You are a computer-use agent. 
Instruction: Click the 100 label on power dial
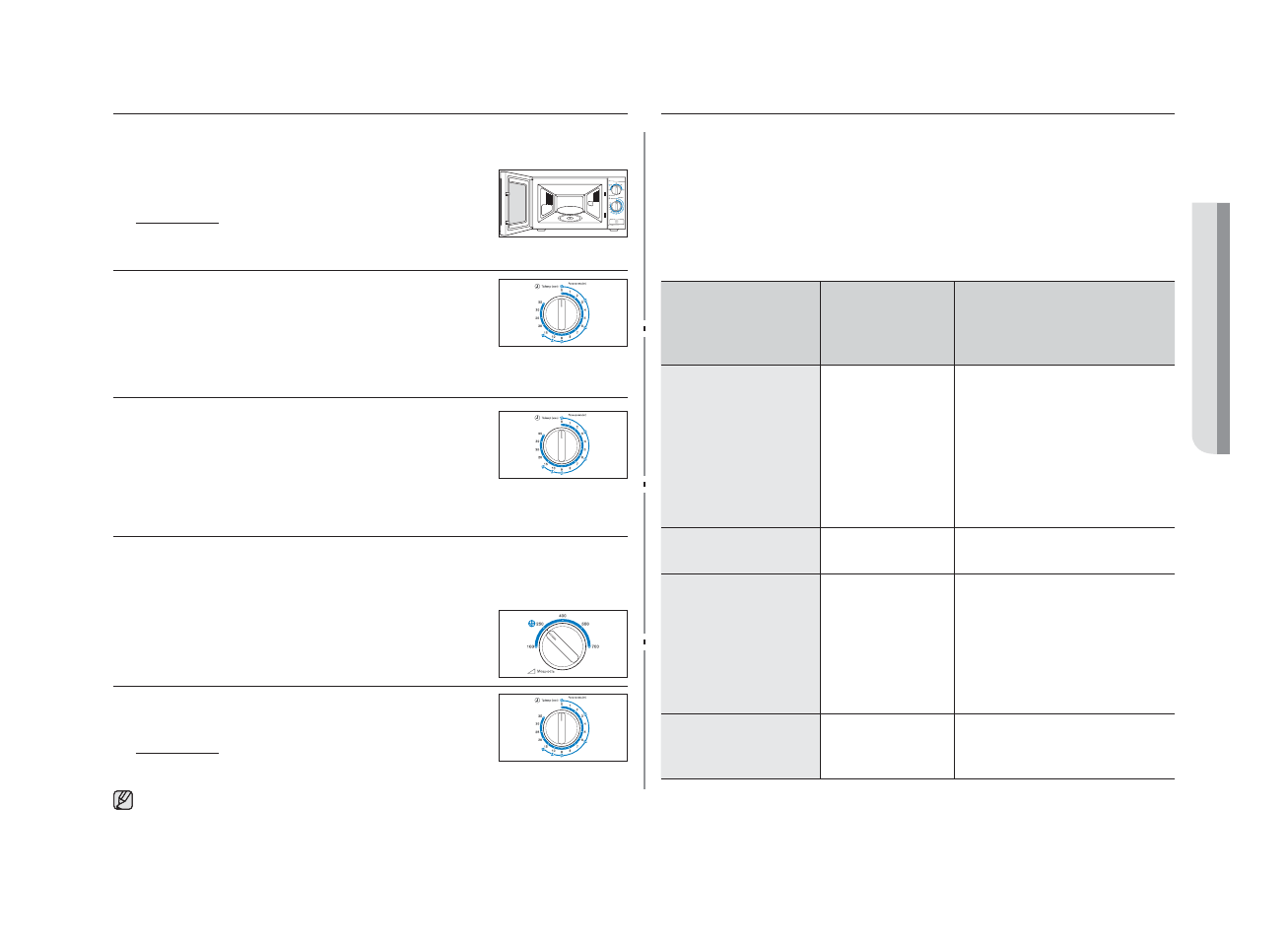point(530,646)
